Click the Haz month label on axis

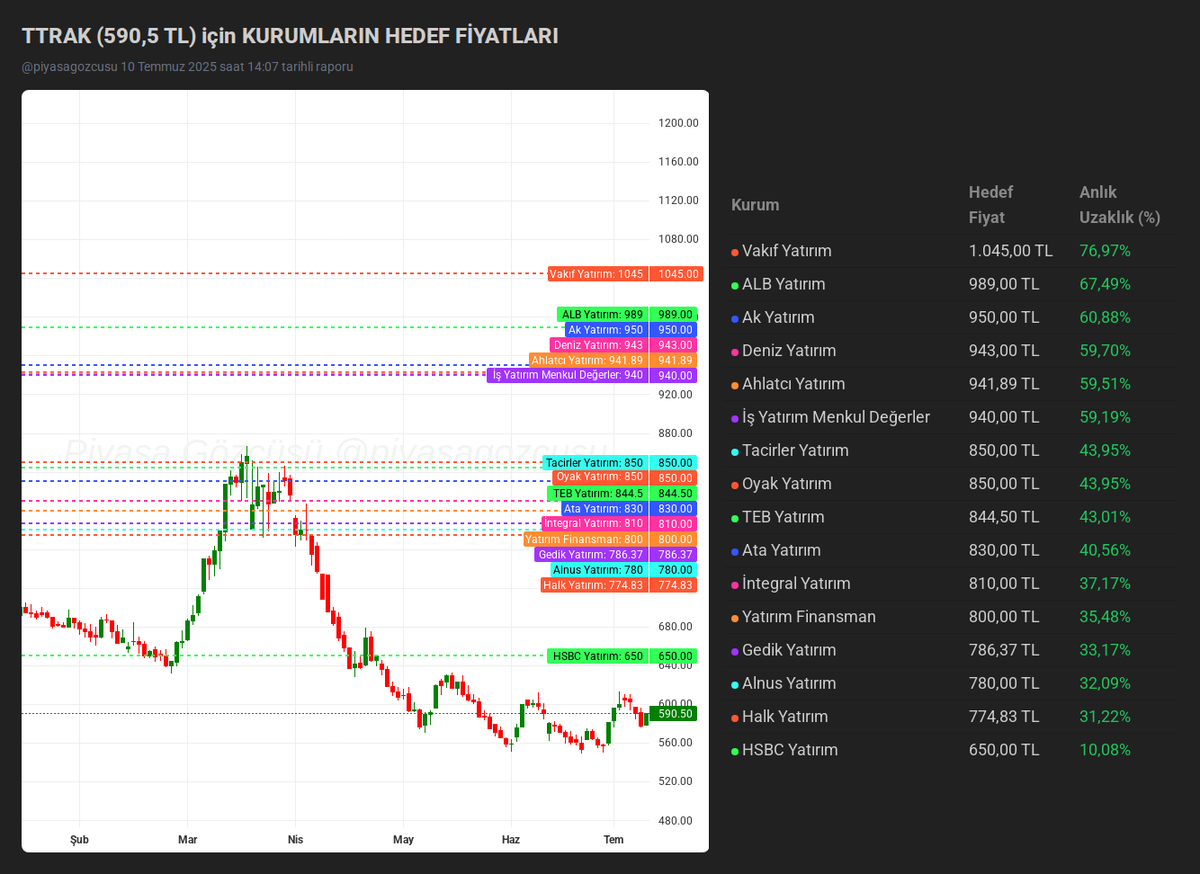pyautogui.click(x=511, y=840)
